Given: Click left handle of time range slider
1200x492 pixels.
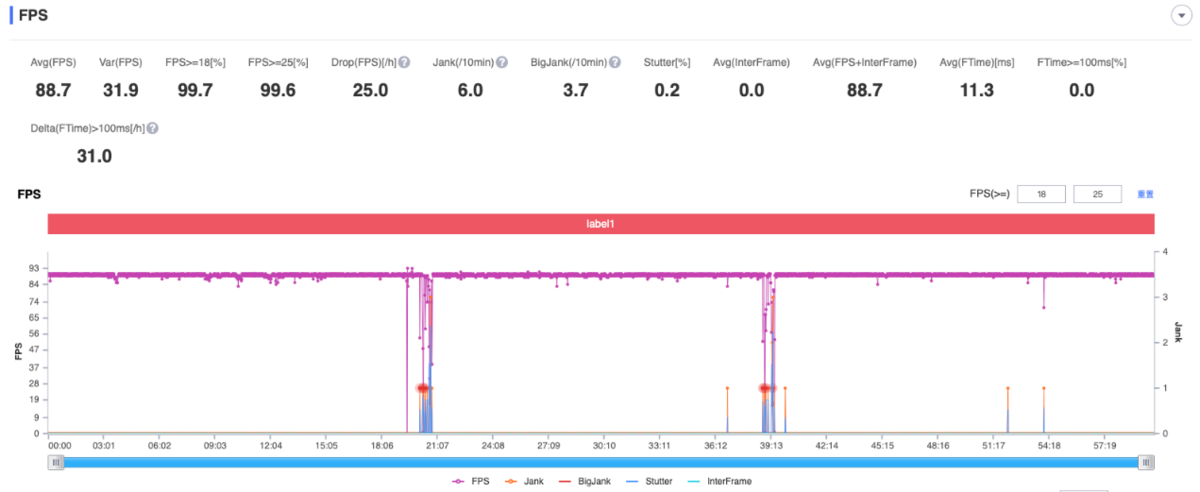Looking at the screenshot, I should (56, 462).
